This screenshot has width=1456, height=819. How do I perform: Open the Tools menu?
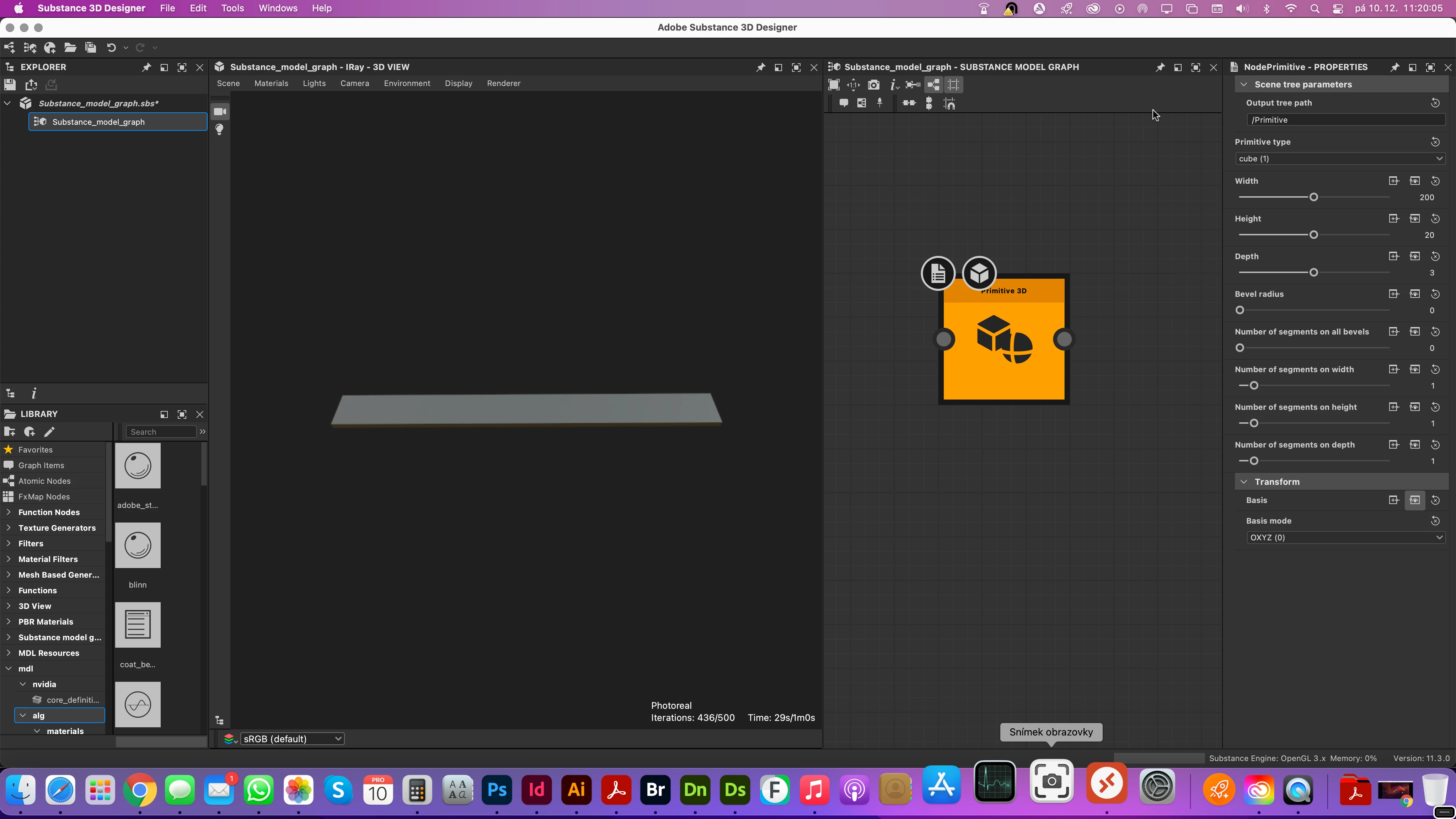click(x=232, y=9)
